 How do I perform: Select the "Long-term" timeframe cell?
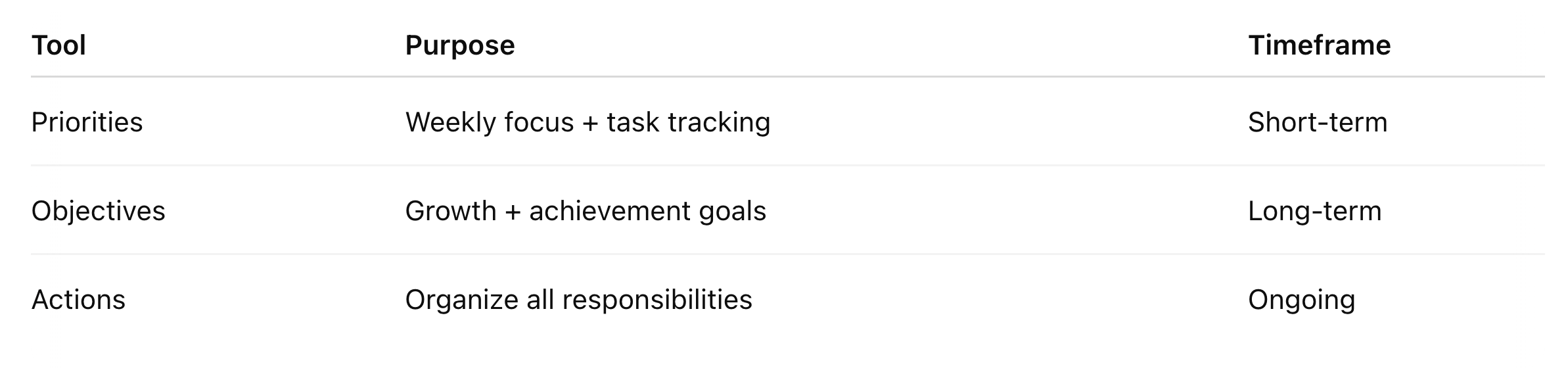(1314, 211)
